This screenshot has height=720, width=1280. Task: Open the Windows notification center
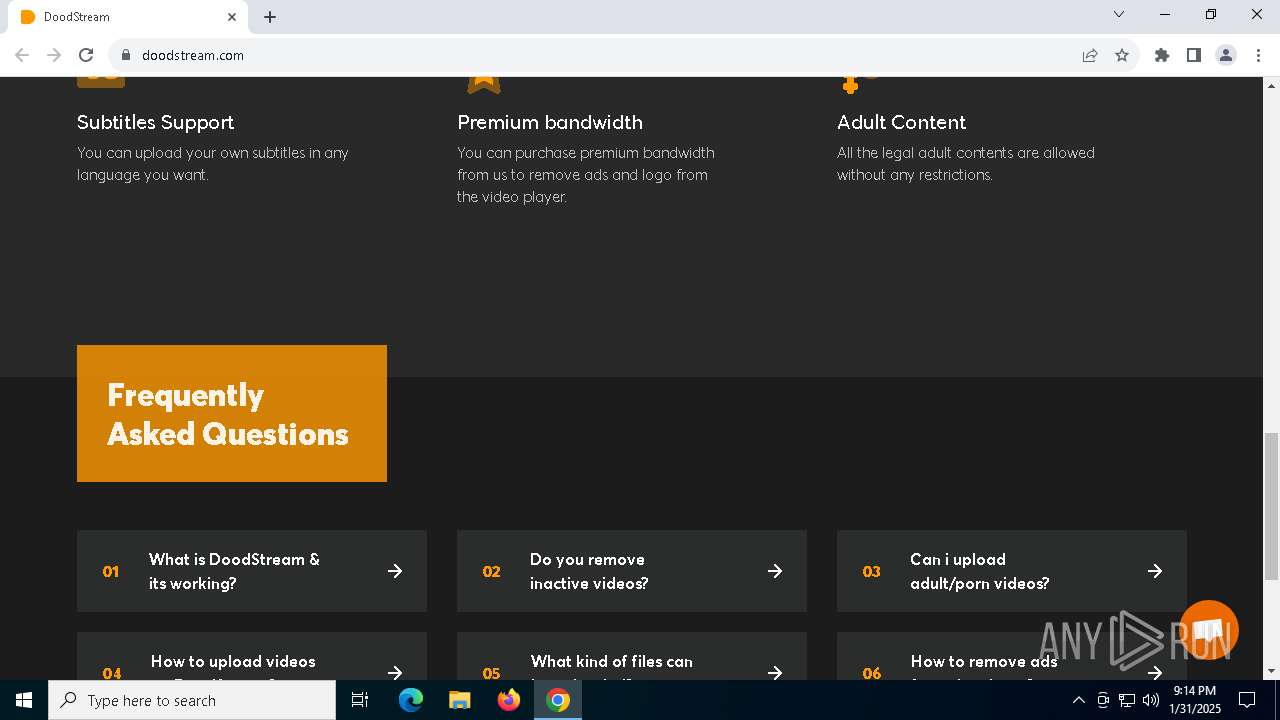tap(1247, 700)
